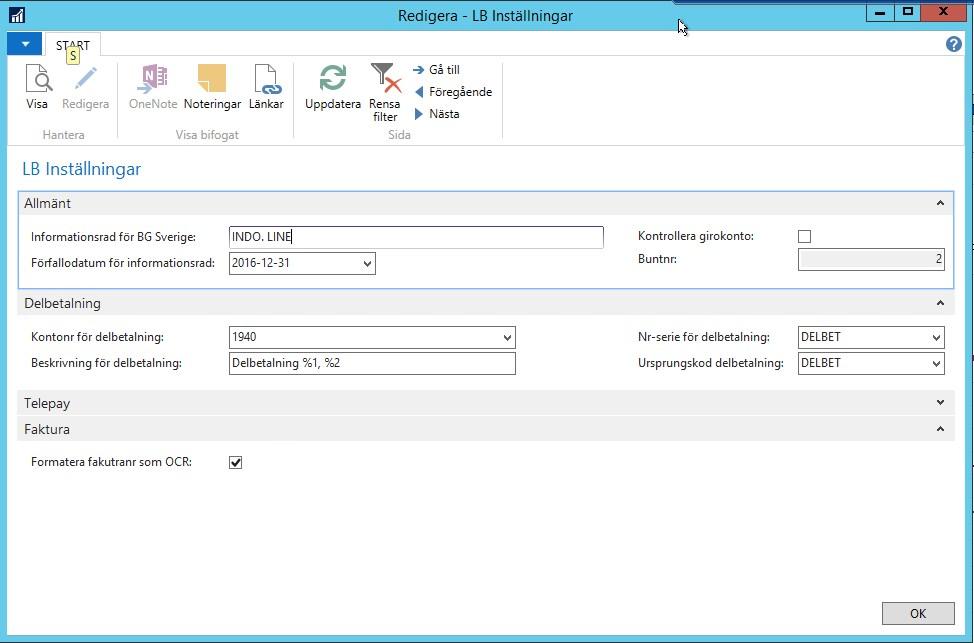
Task: Open the help question mark icon
Action: point(954,44)
